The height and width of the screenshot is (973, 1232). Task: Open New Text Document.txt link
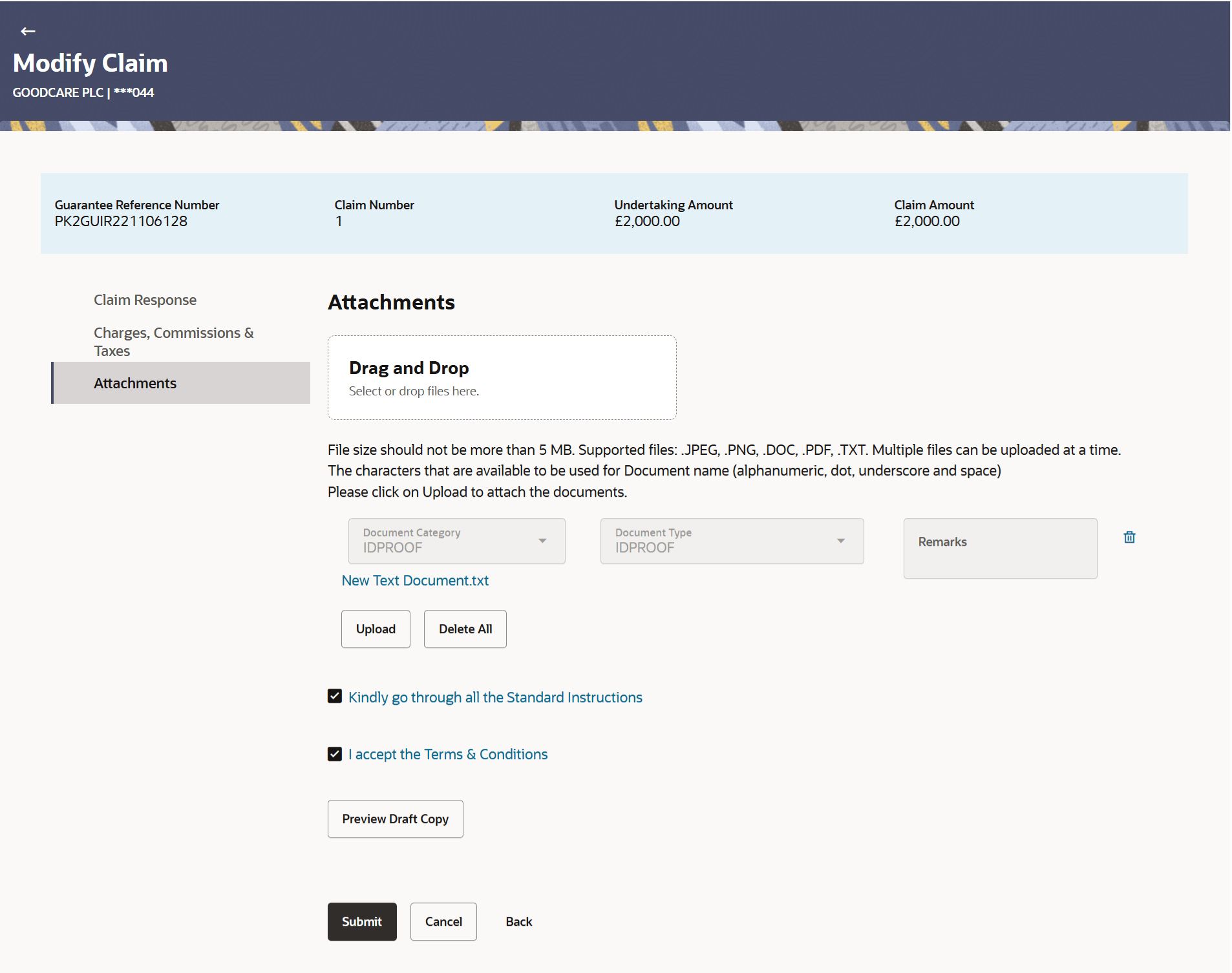(x=415, y=580)
